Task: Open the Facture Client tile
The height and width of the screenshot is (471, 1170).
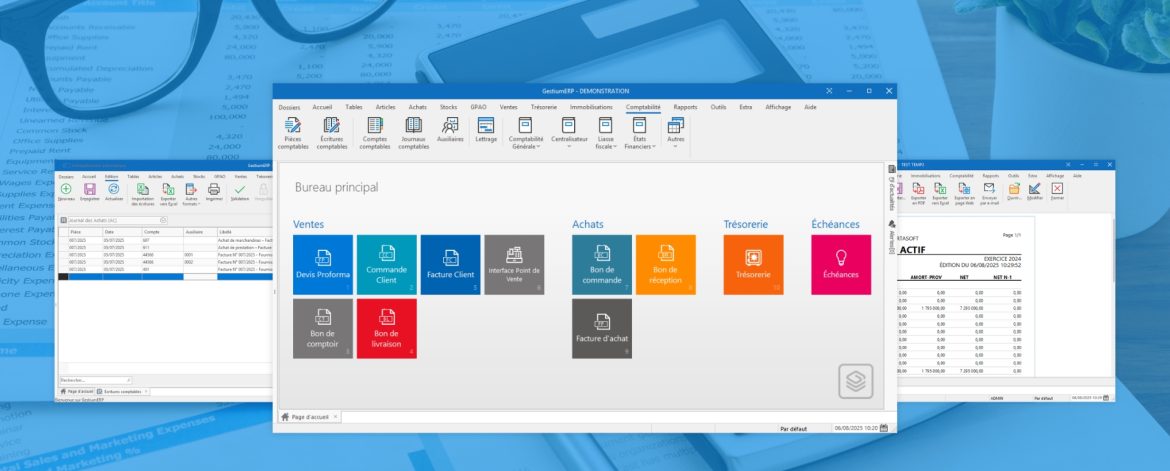Action: (450, 264)
